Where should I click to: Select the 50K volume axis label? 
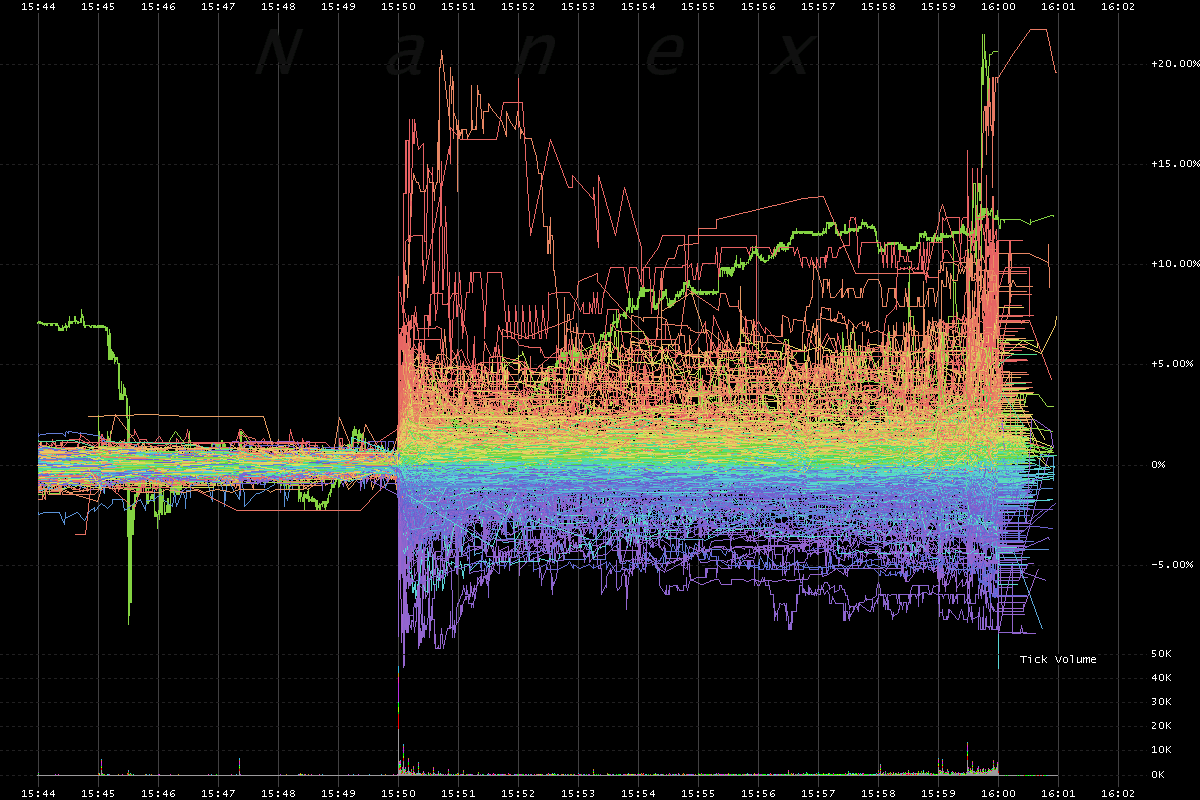[1161, 654]
